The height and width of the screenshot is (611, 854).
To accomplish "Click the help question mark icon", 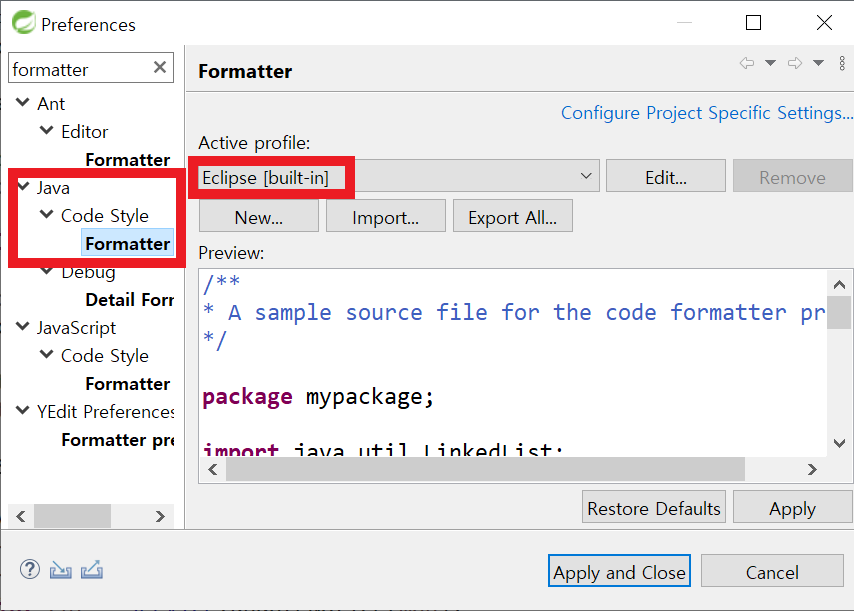I will coord(30,570).
